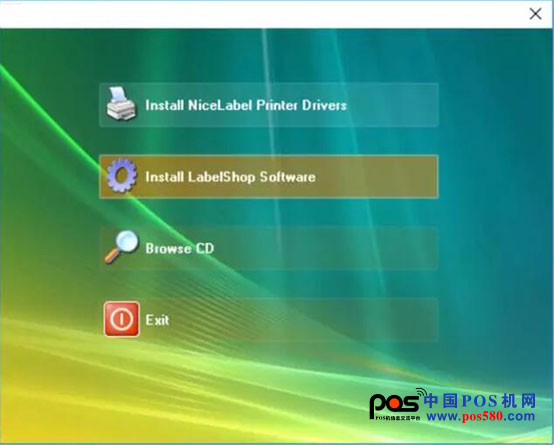Open Browse CD option text
554x445 pixels.
click(179, 248)
